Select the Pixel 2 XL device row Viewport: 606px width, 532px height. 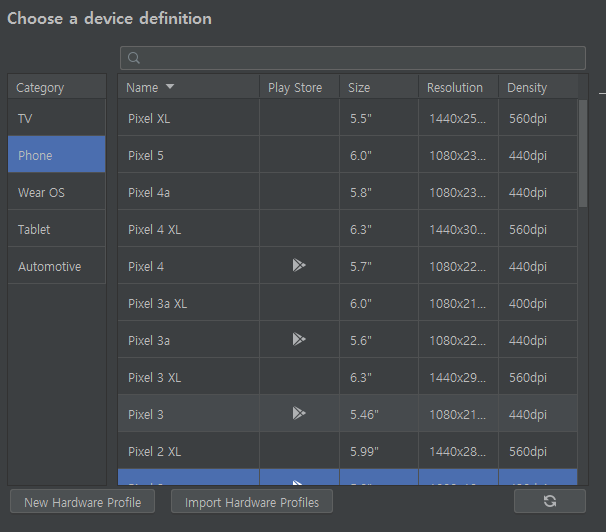pos(347,451)
